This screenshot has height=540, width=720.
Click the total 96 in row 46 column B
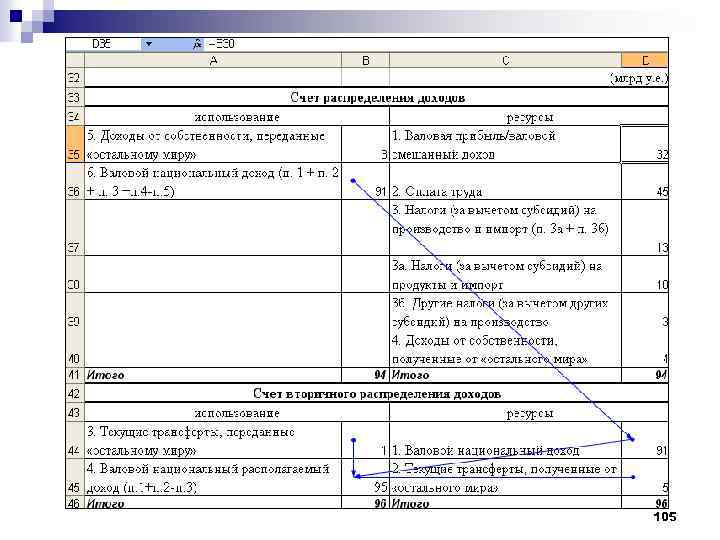380,503
